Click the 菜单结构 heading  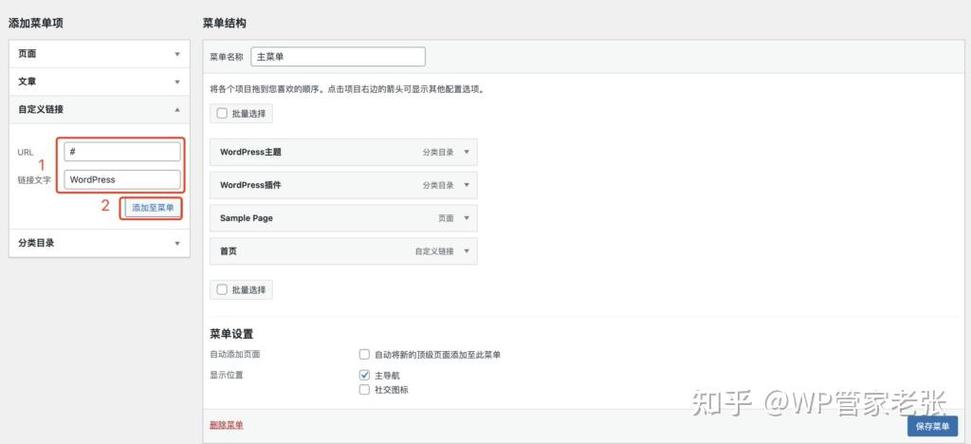[x=224, y=24]
